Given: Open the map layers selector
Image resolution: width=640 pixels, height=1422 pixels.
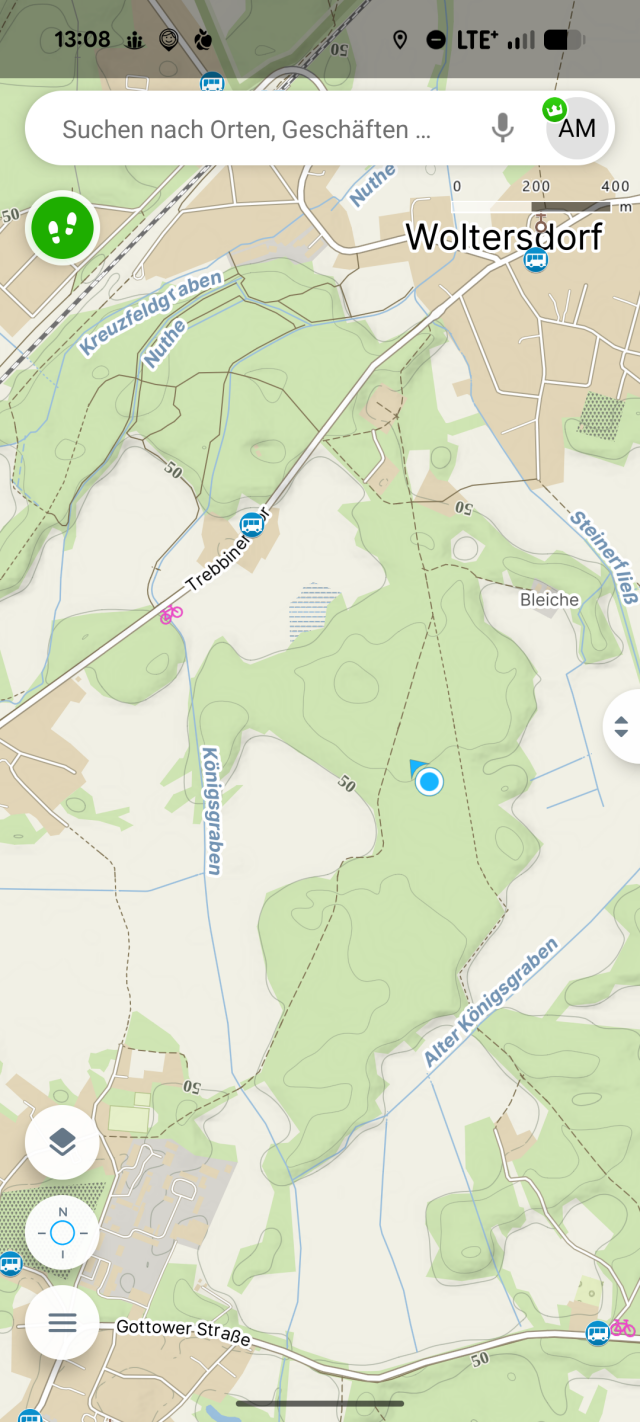Looking at the screenshot, I should pyautogui.click(x=62, y=1142).
